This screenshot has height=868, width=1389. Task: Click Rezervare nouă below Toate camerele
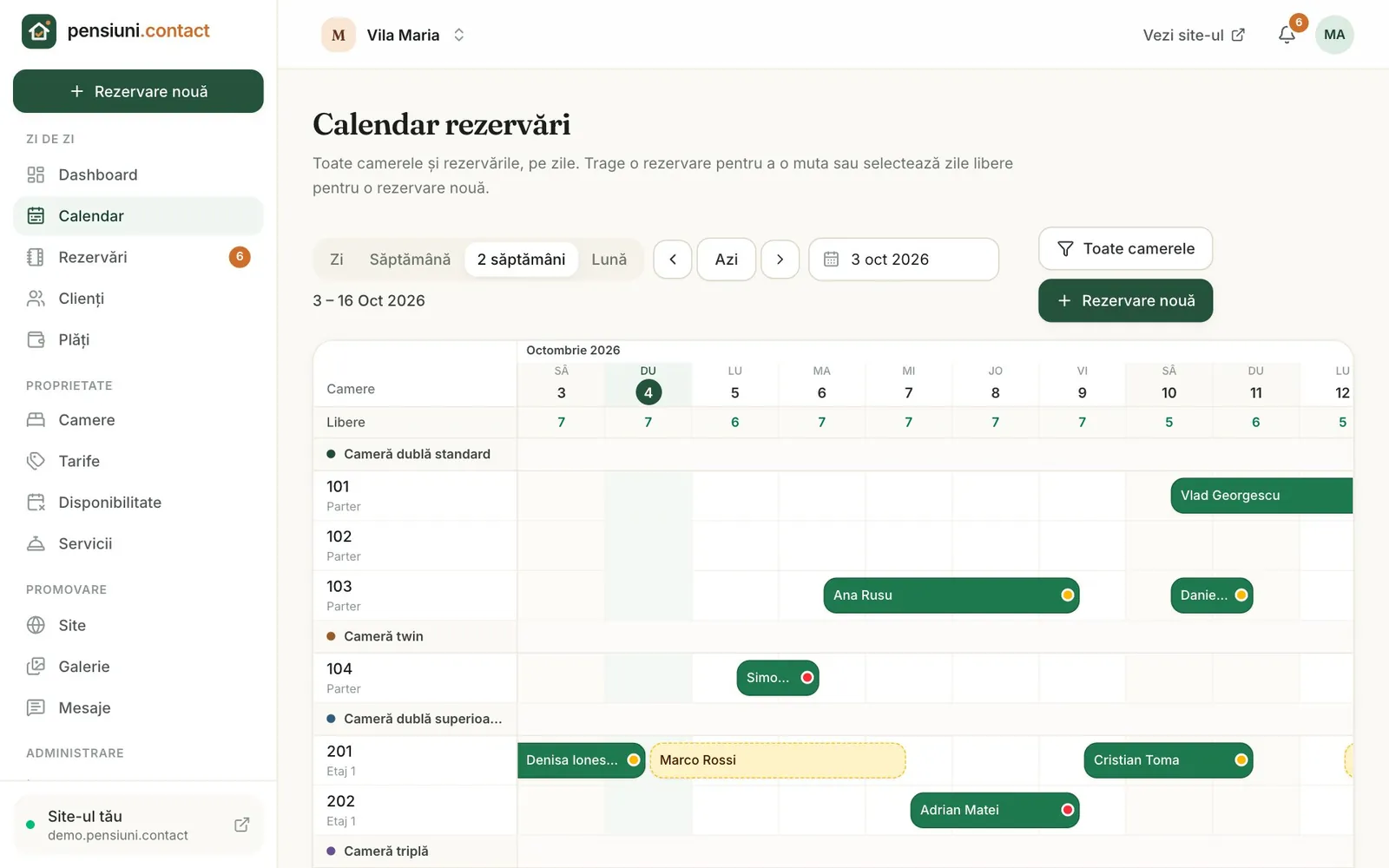[x=1125, y=300]
